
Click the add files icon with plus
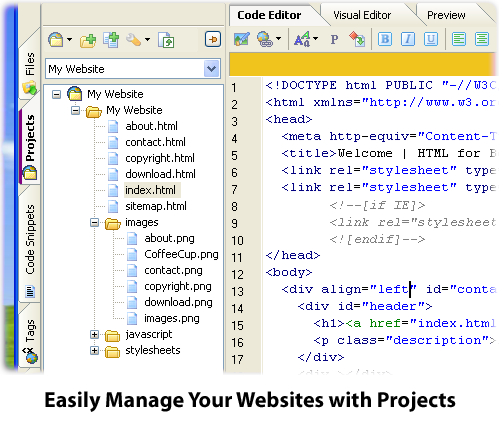(111, 40)
